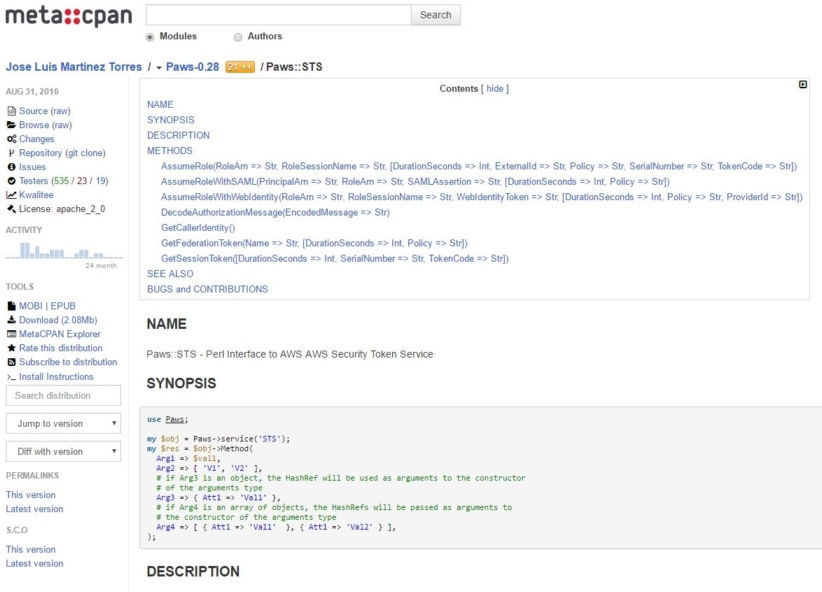The height and width of the screenshot is (592, 822).
Task: Click the Install Instructions terminal icon
Action: 12,377
